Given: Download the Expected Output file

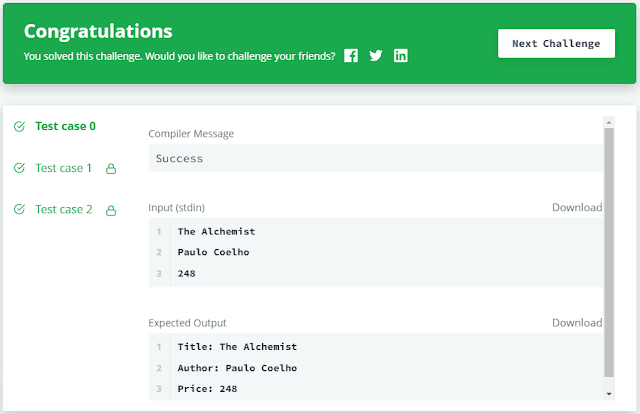Looking at the screenshot, I should pyautogui.click(x=577, y=323).
